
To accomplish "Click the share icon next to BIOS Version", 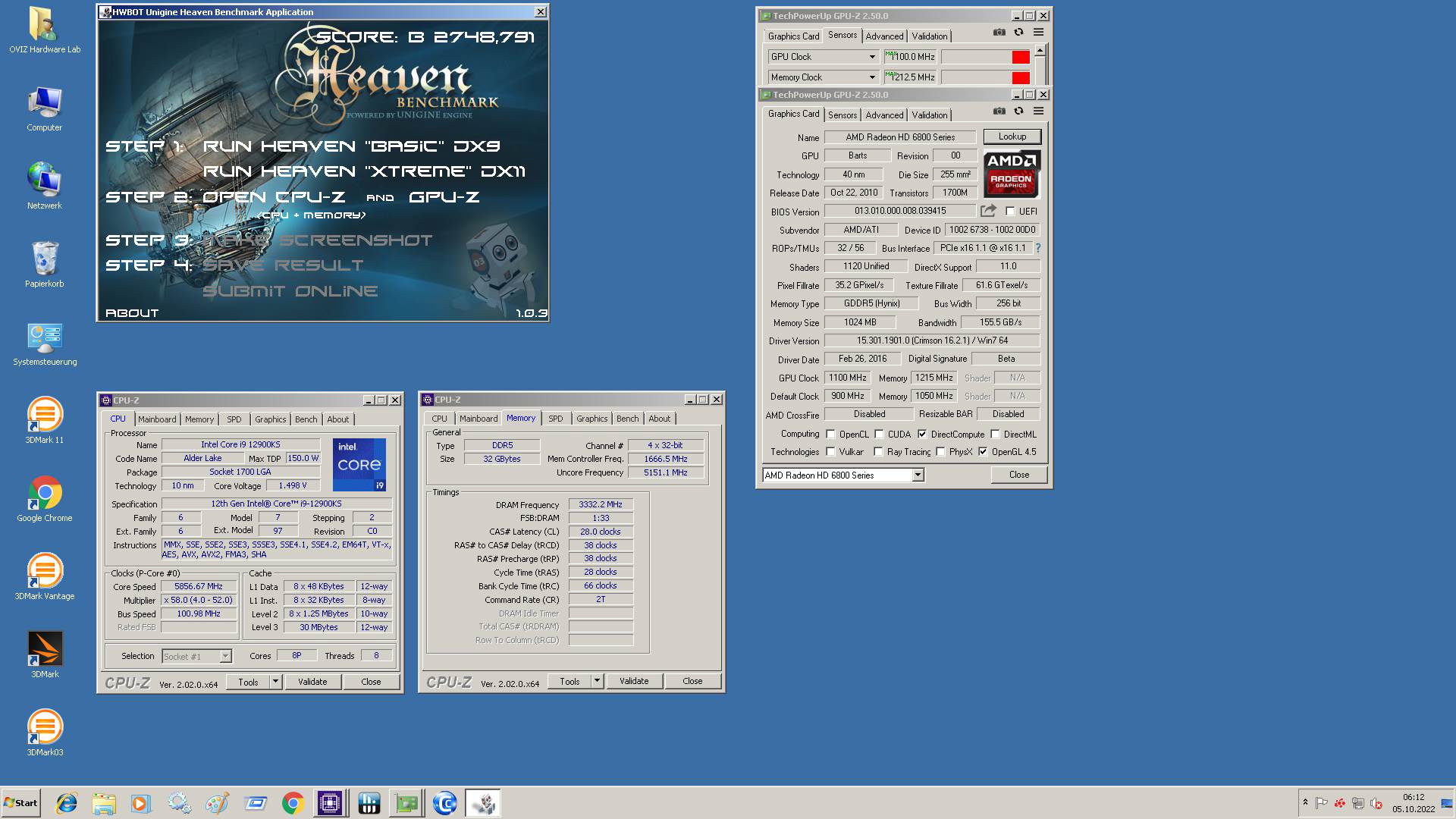I will [988, 211].
